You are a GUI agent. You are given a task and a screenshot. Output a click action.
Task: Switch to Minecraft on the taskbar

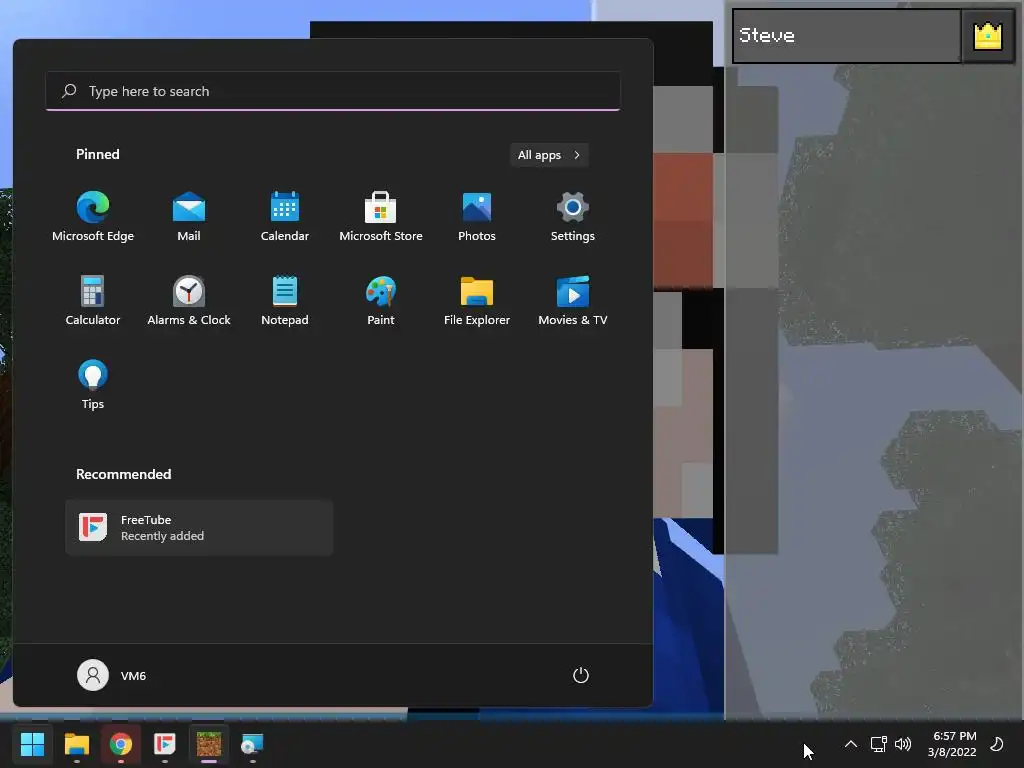tap(209, 744)
